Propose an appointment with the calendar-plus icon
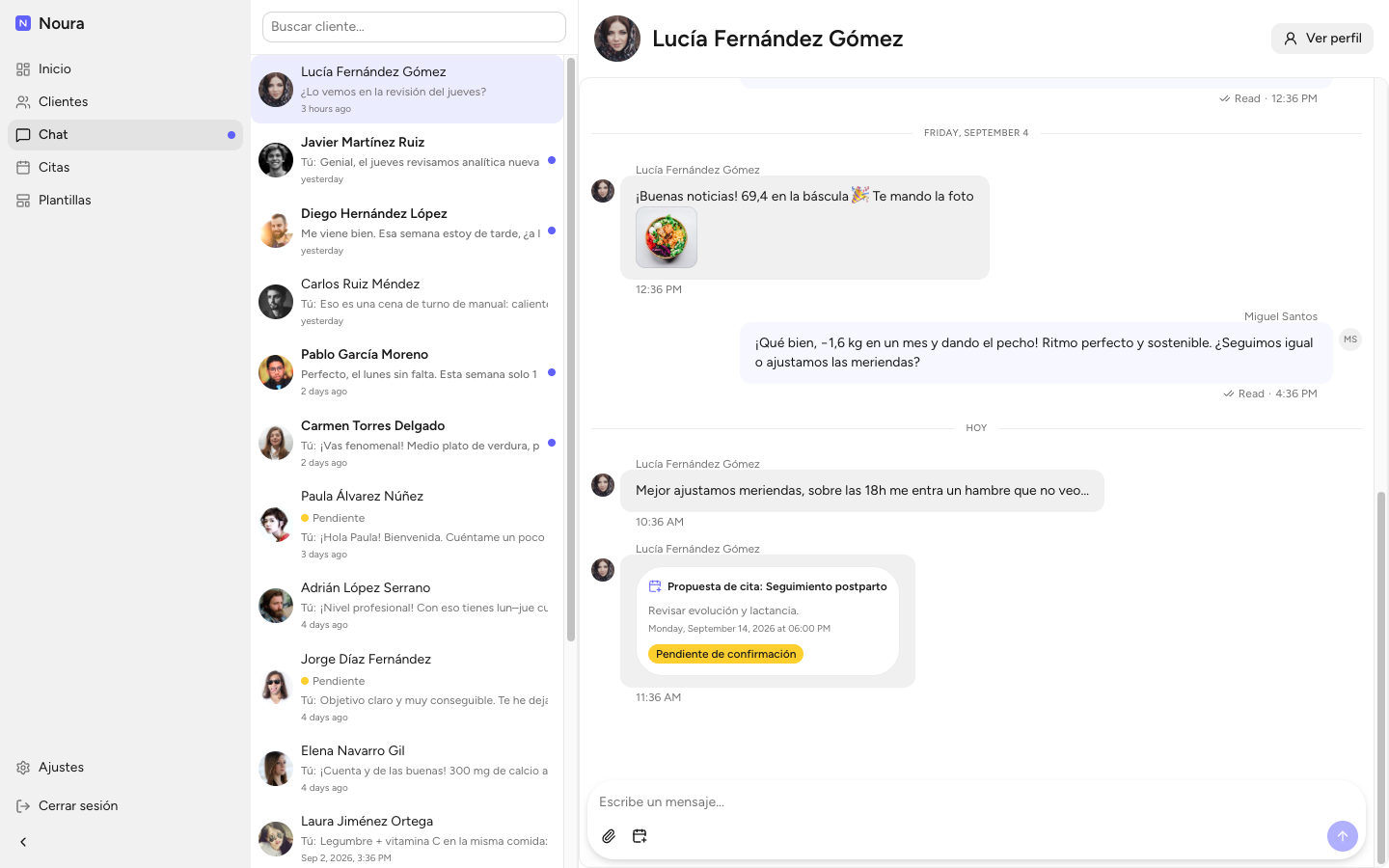Viewport: 1389px width, 868px height. (x=640, y=836)
